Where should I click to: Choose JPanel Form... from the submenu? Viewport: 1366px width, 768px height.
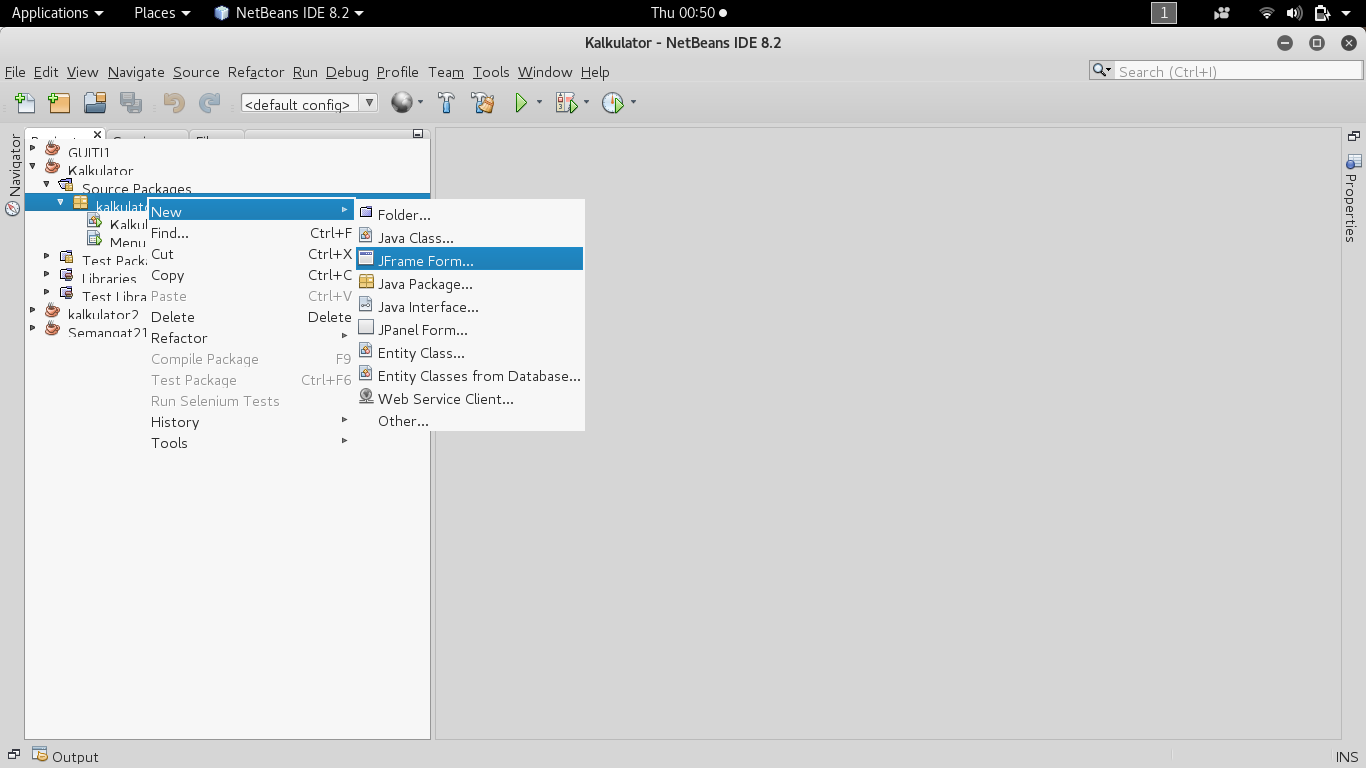470,330
